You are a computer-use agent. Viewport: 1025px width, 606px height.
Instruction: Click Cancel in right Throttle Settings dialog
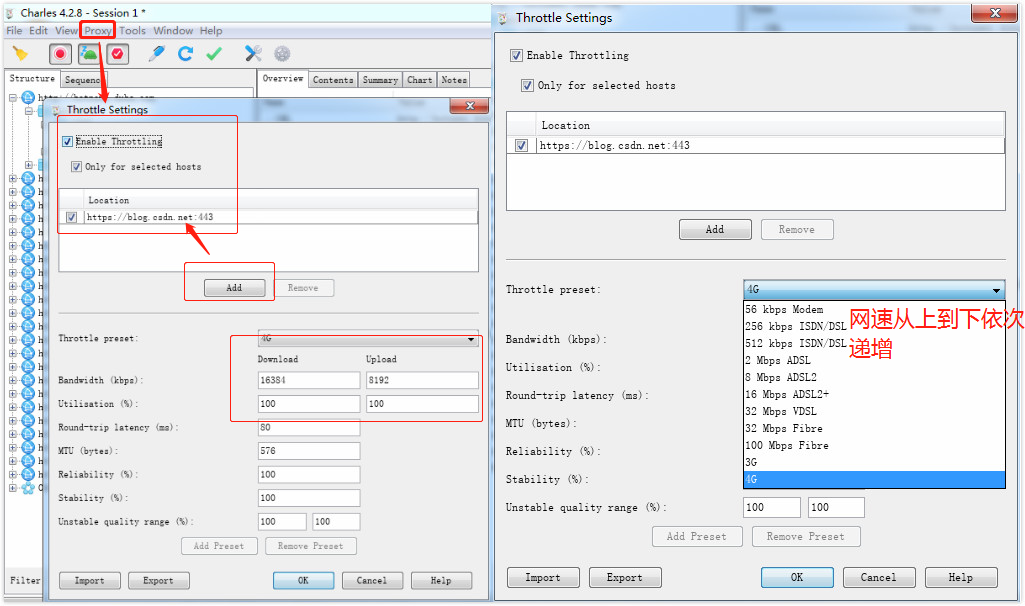pyautogui.click(x=879, y=577)
